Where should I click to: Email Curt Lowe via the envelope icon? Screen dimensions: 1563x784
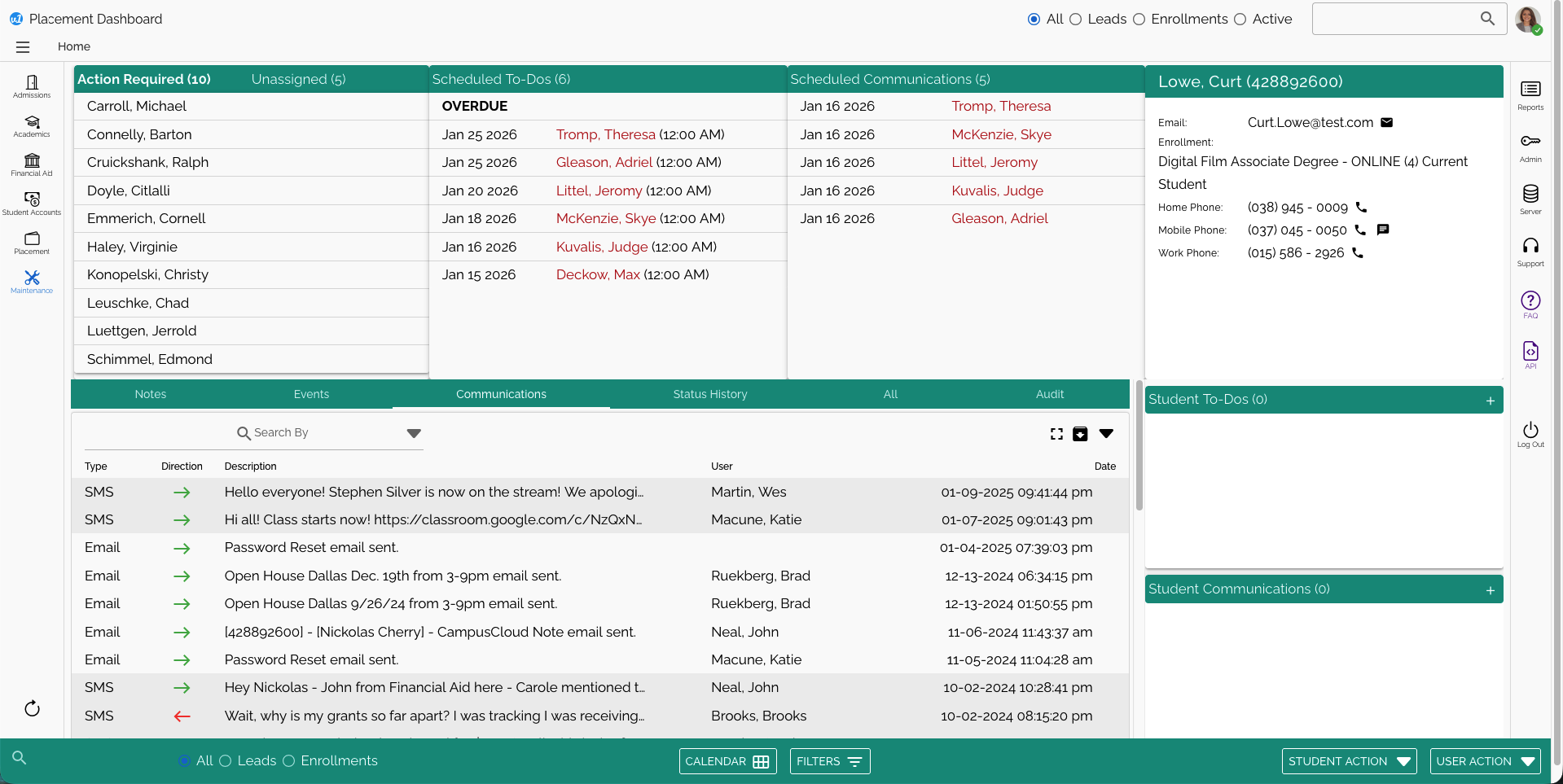click(1387, 122)
